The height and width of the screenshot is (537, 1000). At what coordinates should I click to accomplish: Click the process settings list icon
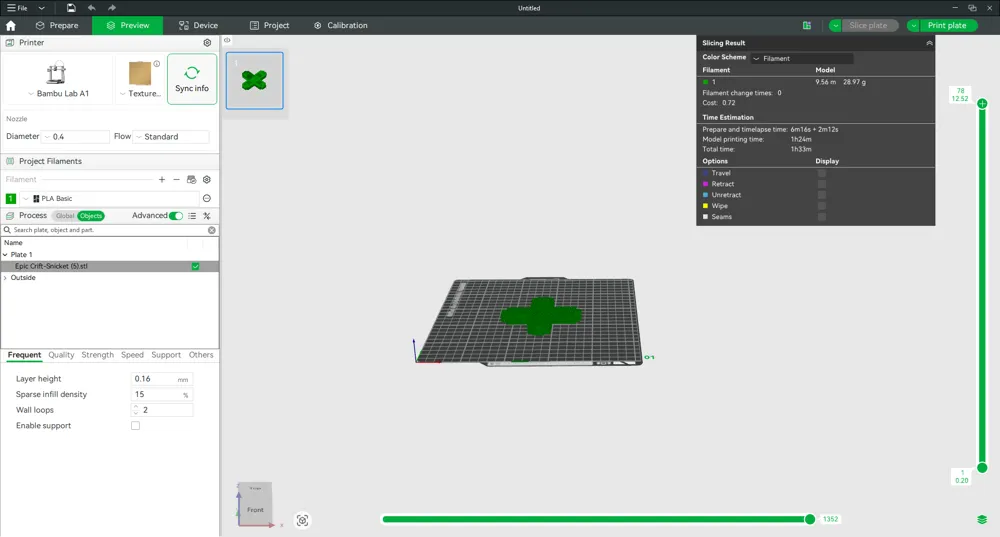tap(192, 216)
